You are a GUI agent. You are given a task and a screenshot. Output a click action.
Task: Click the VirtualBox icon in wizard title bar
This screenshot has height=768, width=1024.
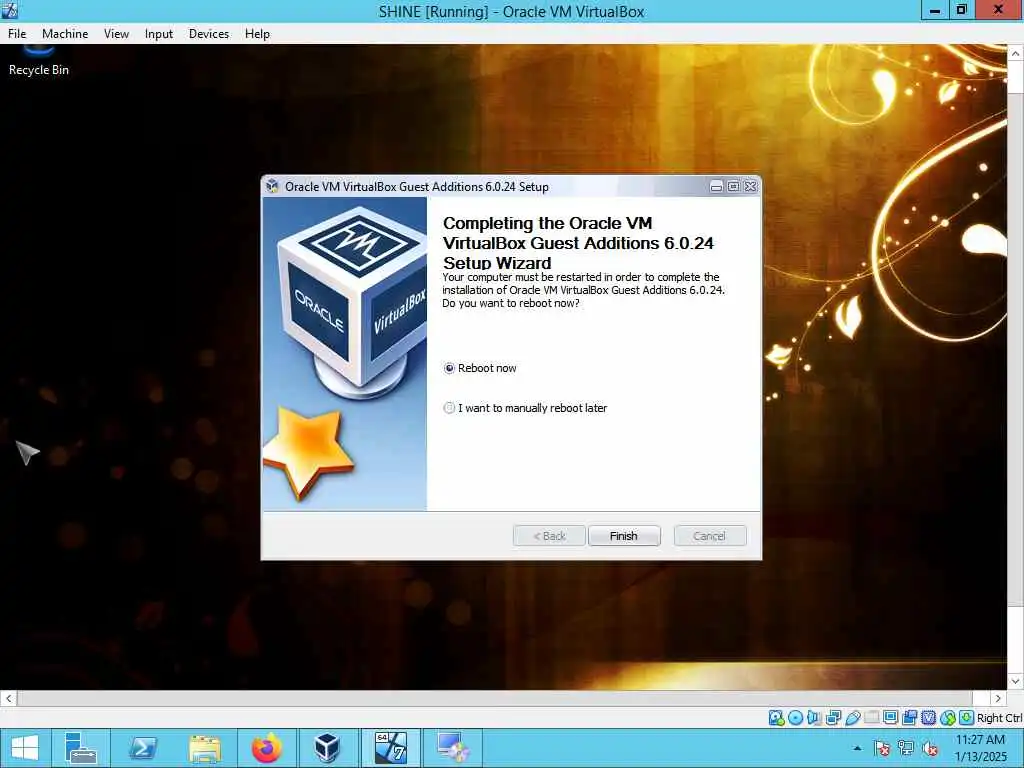click(x=272, y=187)
